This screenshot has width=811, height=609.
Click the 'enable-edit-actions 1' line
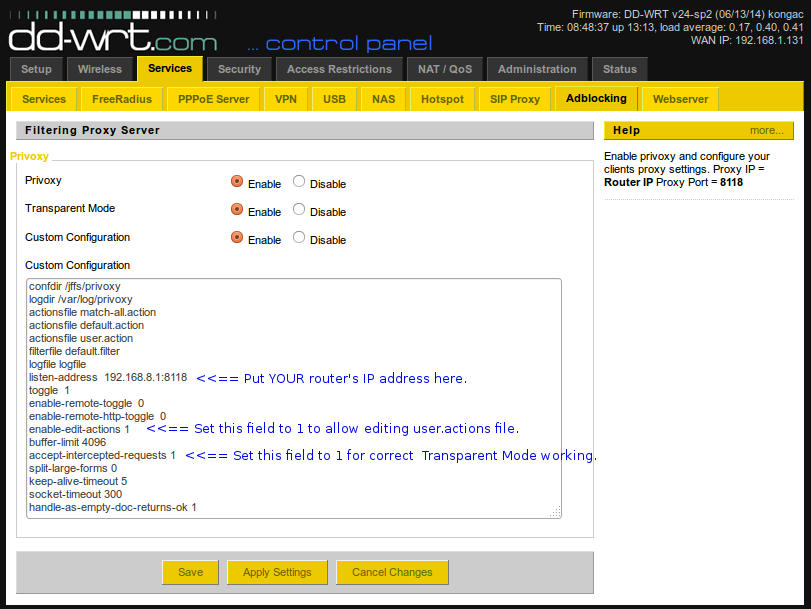[79, 429]
